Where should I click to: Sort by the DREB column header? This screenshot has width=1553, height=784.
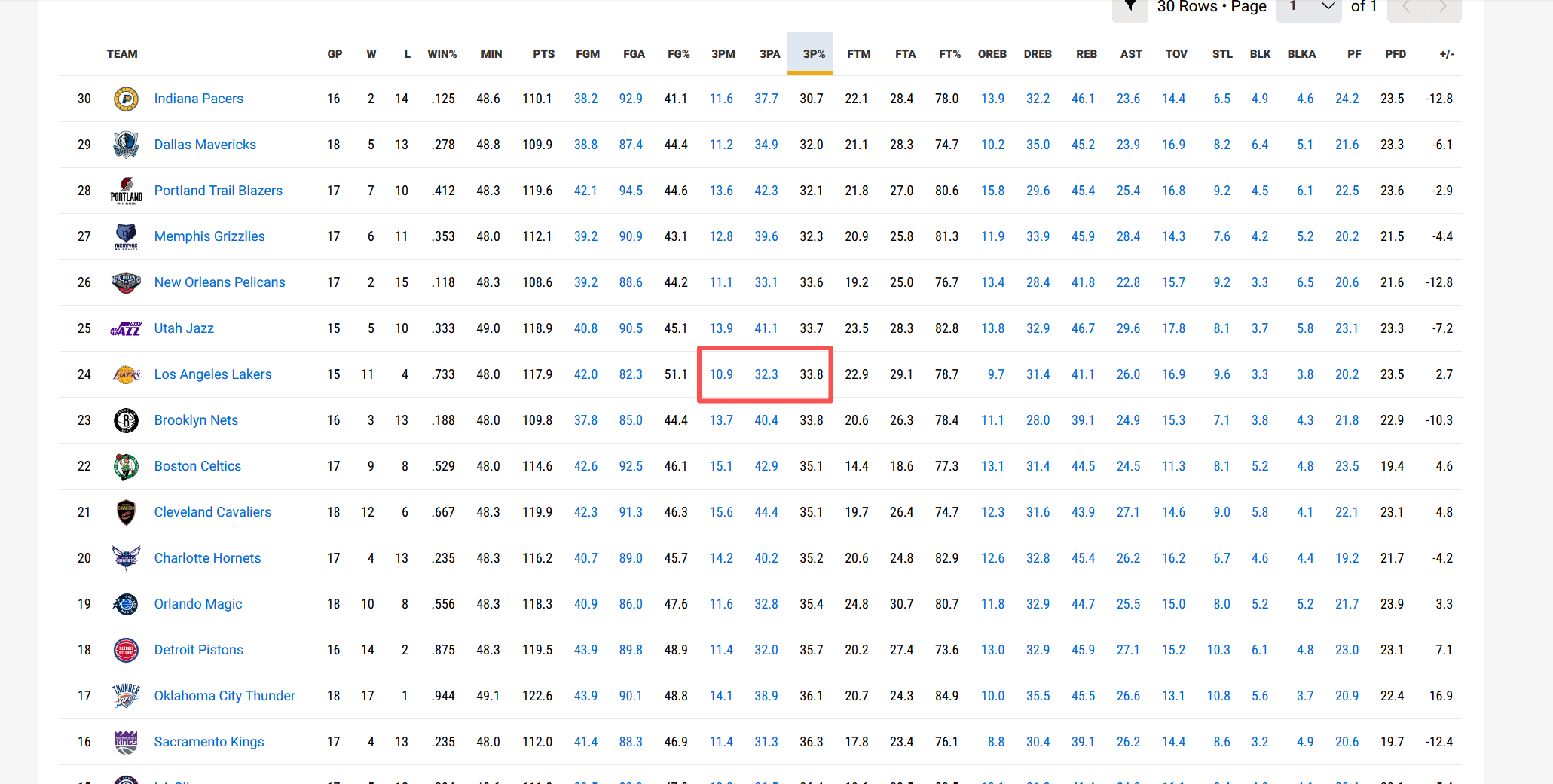pos(1038,54)
